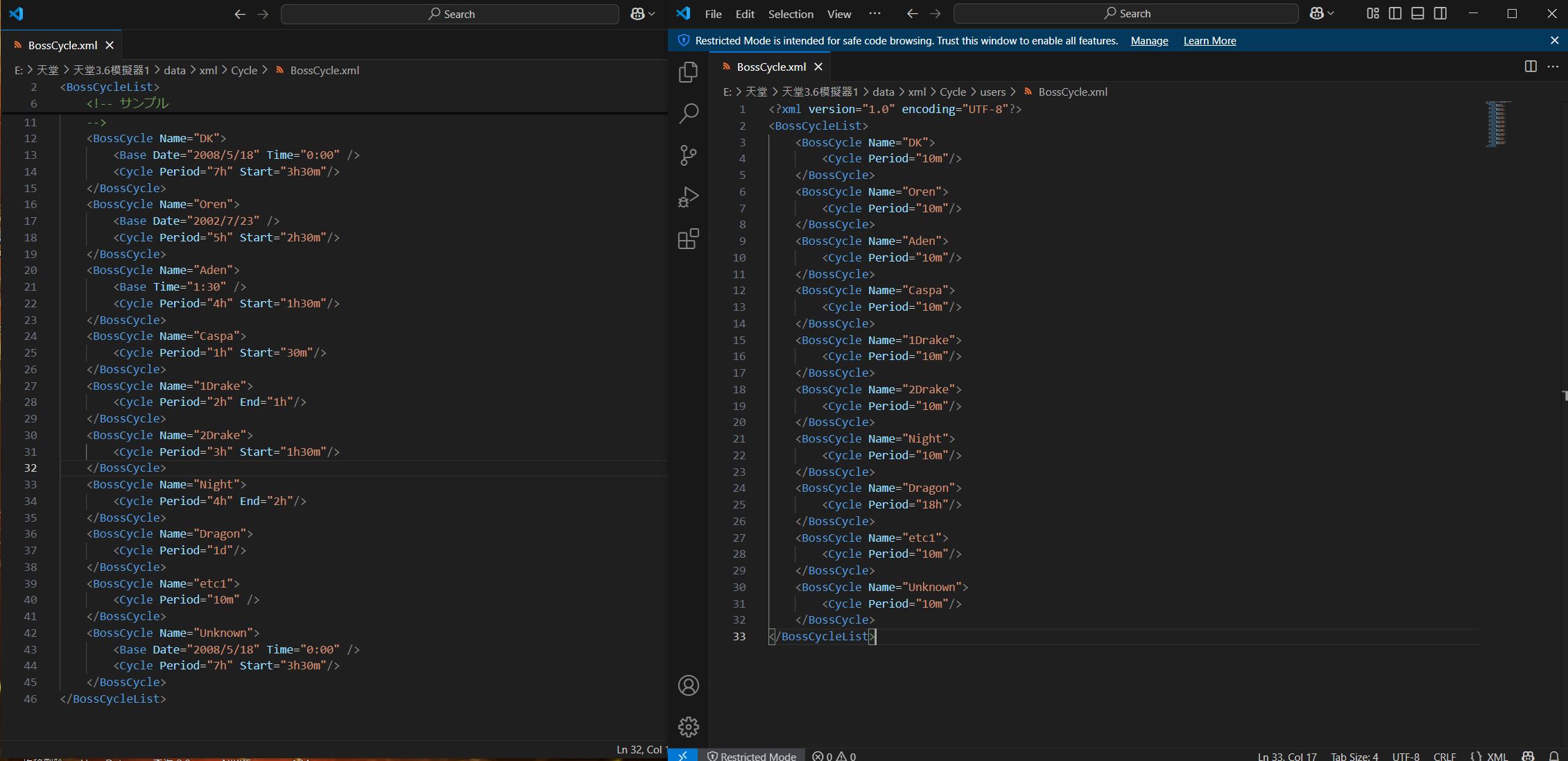Open the Edit menu
The image size is (1568, 761).
[745, 14]
